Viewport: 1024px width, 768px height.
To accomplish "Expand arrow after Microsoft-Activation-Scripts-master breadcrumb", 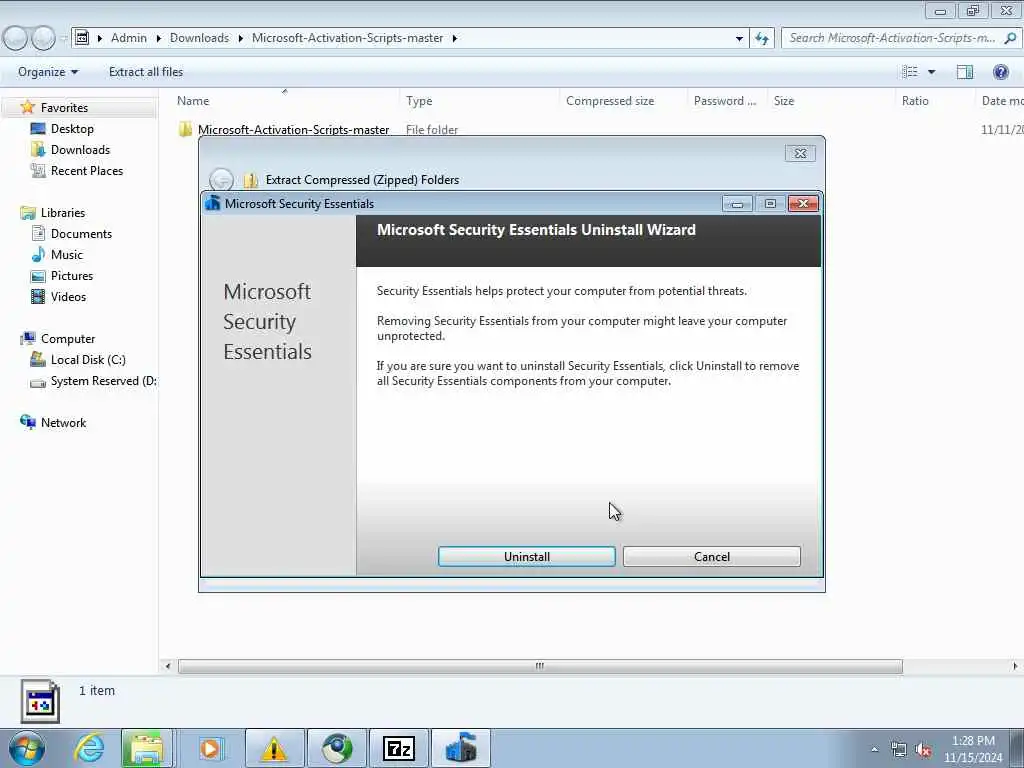I will click(x=455, y=38).
